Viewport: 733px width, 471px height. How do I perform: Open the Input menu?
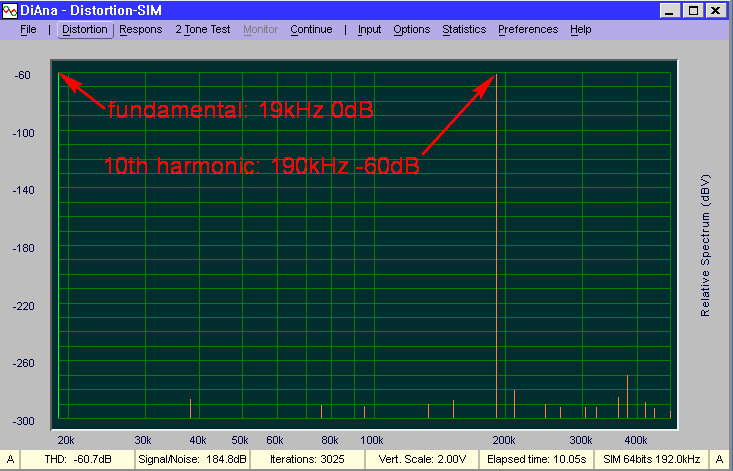369,29
